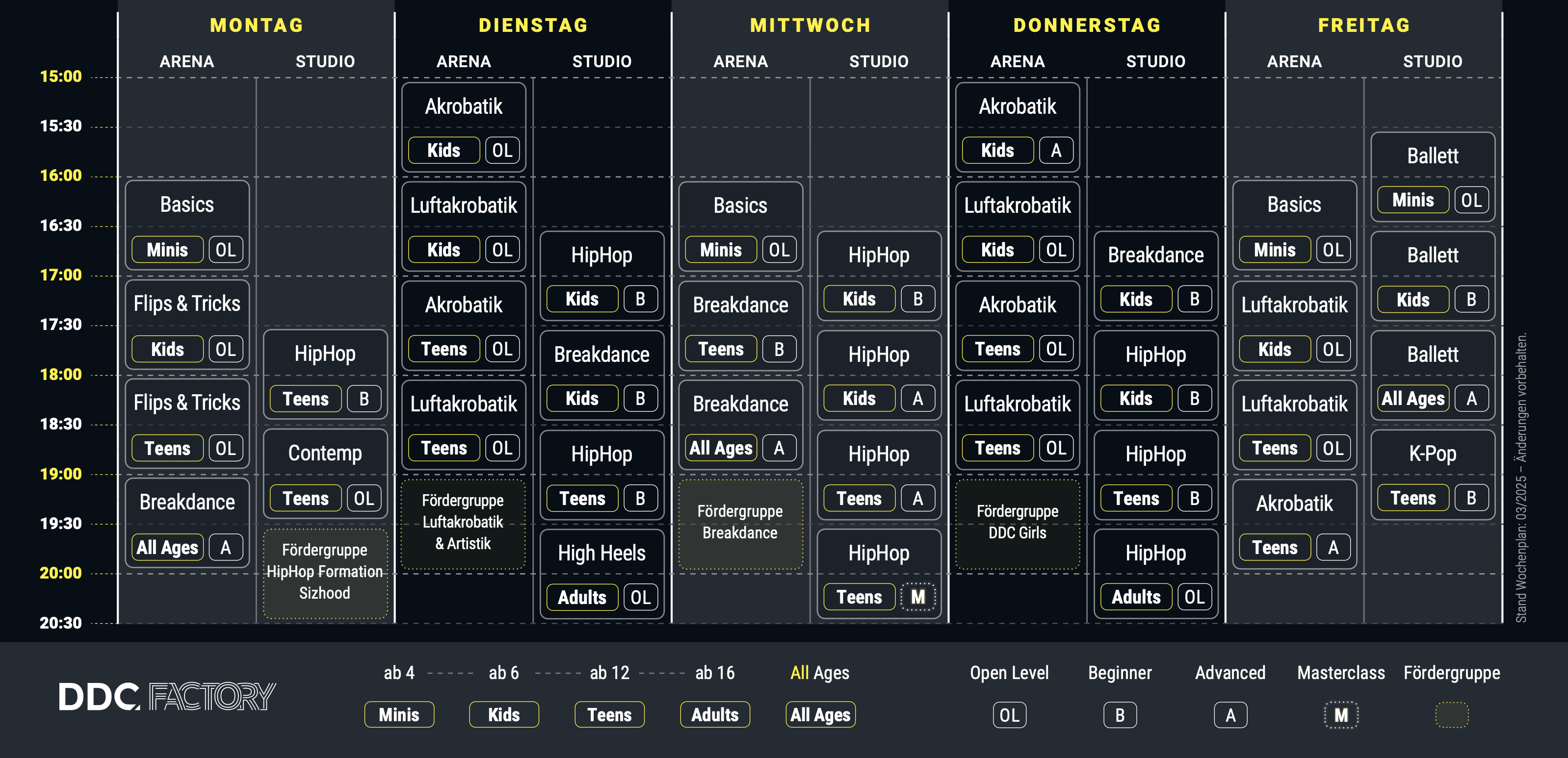Select the Masterclass M legend badge
1568x758 pixels.
click(x=1341, y=715)
